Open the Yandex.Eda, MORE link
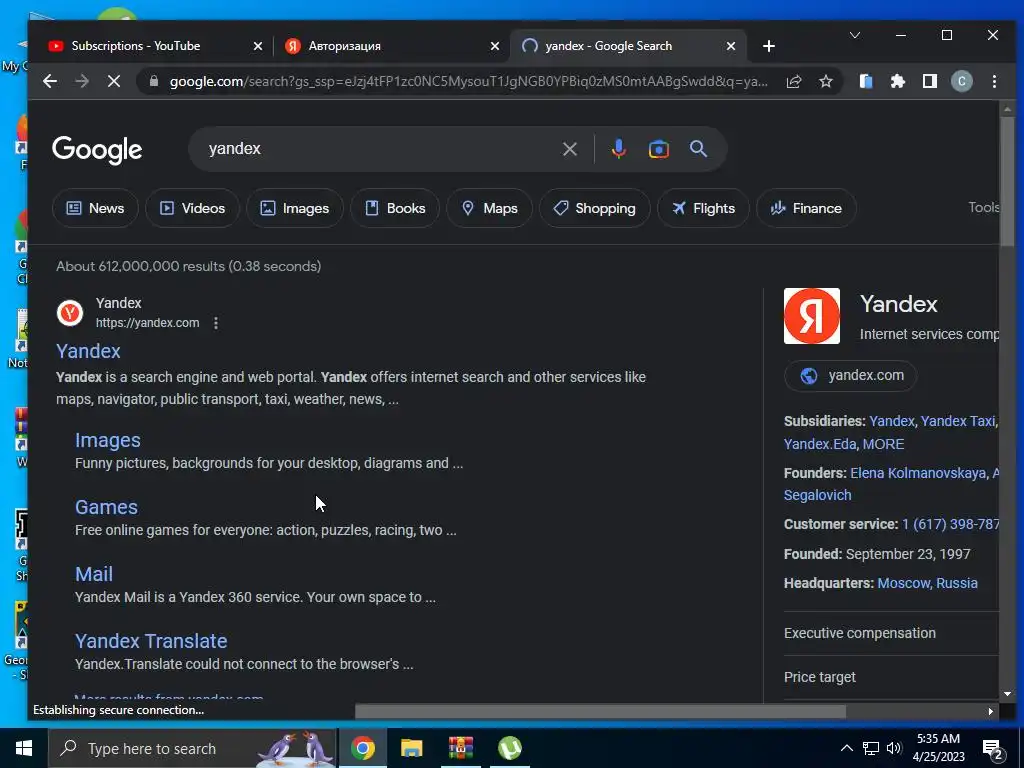 pos(844,444)
